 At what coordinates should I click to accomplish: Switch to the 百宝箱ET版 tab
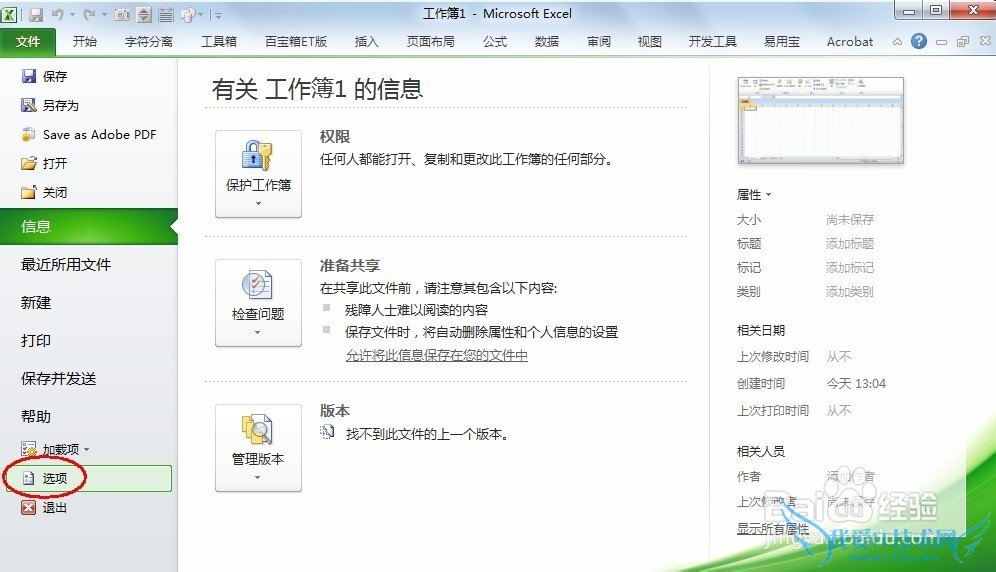pyautogui.click(x=295, y=42)
